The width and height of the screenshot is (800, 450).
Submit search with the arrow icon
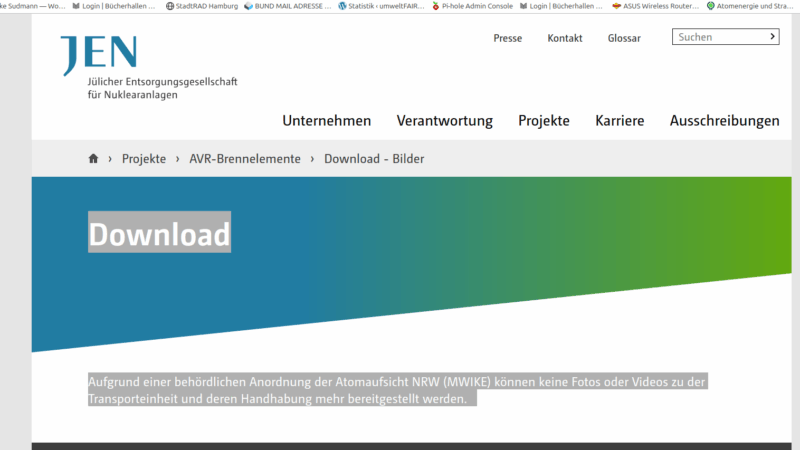coord(772,37)
